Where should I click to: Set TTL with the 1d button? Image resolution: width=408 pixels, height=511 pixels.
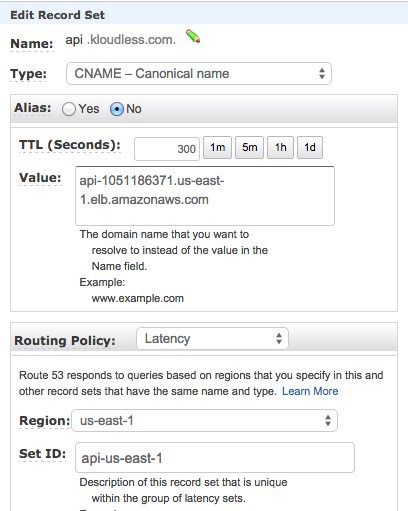310,147
